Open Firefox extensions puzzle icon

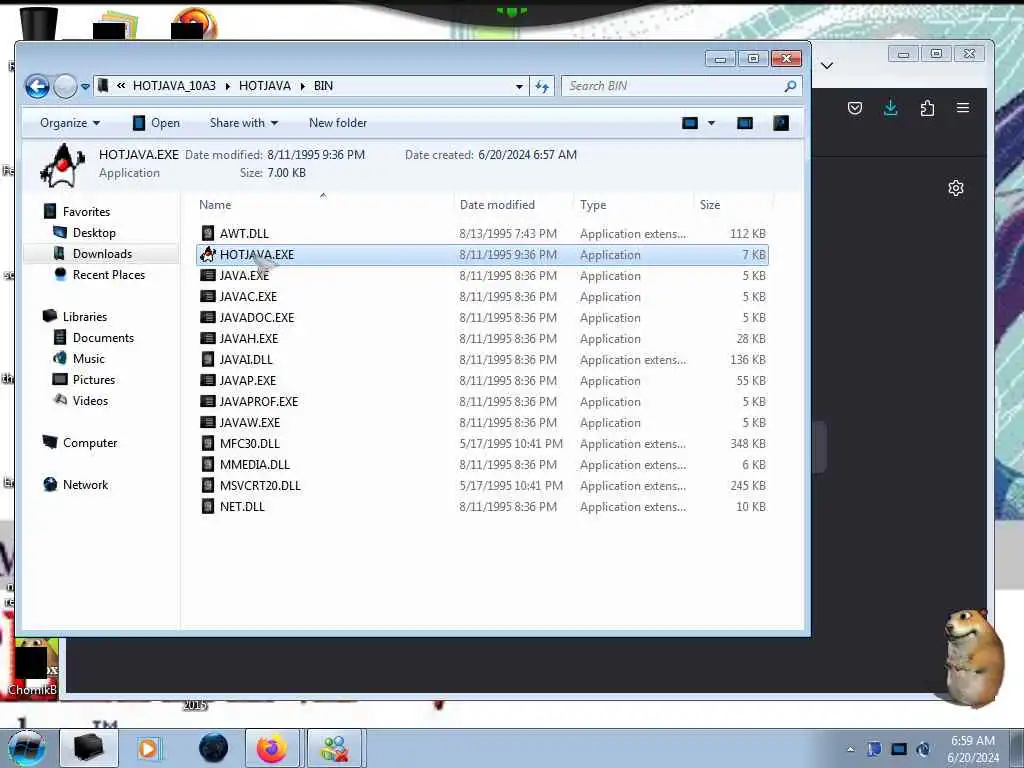tap(927, 108)
